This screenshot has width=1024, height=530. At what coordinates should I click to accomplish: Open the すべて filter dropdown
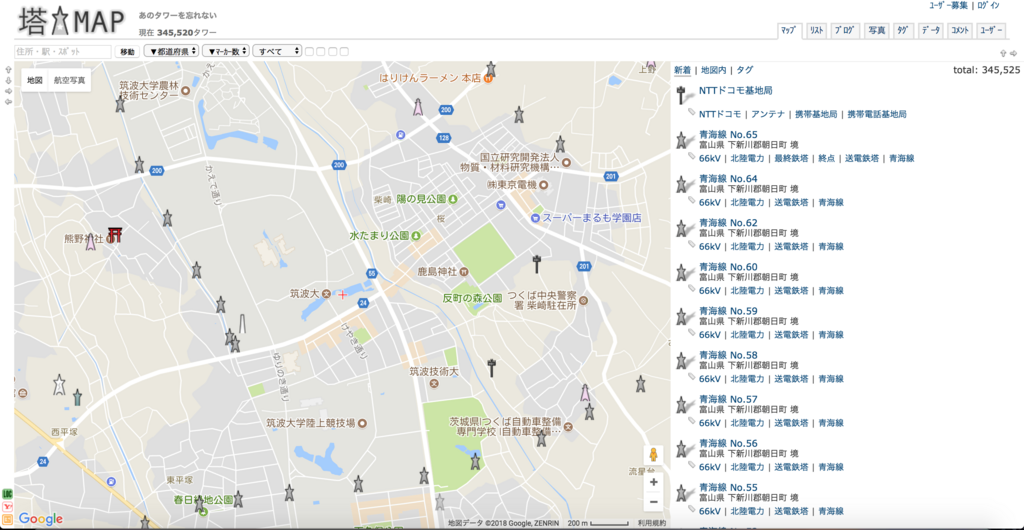tap(278, 51)
